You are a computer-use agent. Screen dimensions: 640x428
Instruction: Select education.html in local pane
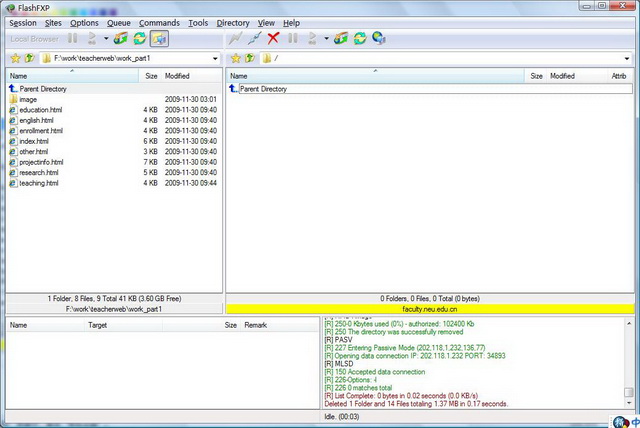pos(114,110)
